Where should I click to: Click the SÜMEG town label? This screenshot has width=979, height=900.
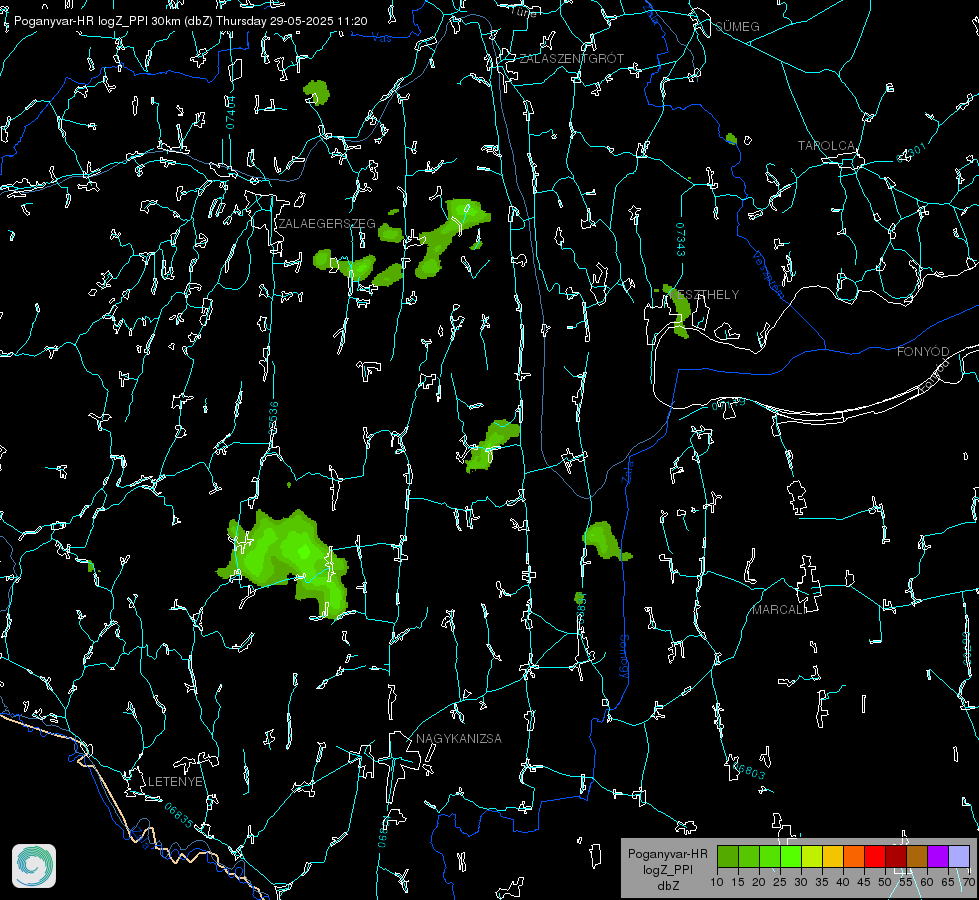click(x=737, y=26)
